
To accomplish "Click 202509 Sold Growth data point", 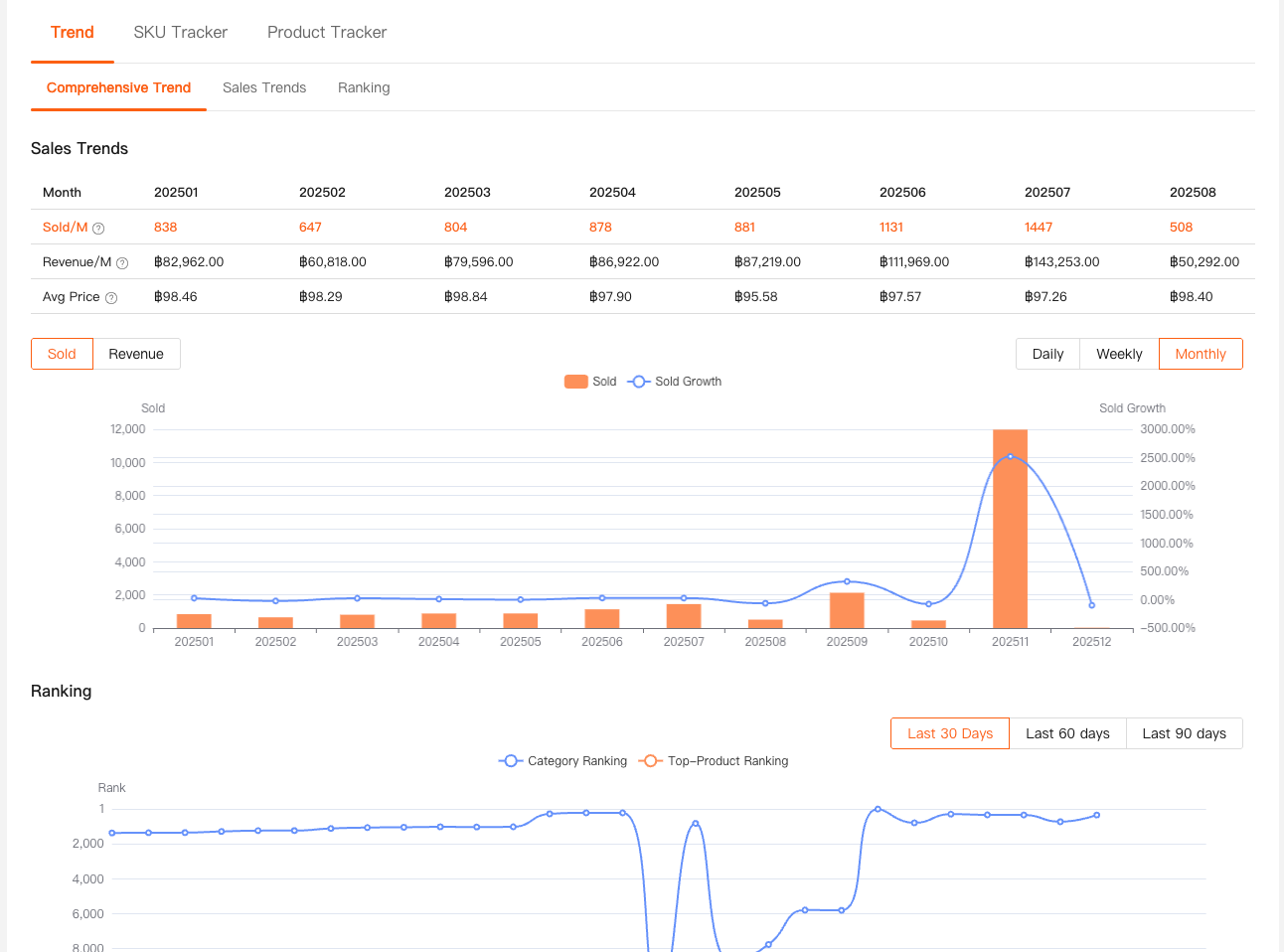I will click(x=847, y=581).
